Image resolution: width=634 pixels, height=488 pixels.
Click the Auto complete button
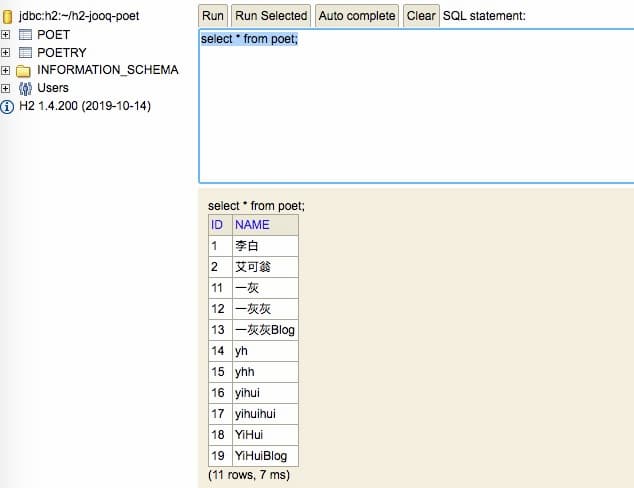[357, 16]
